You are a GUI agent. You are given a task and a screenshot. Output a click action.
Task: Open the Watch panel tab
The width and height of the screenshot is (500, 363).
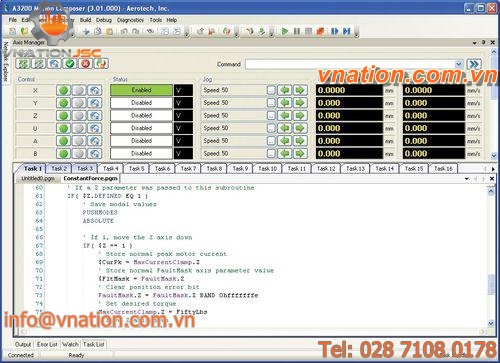[70, 344]
